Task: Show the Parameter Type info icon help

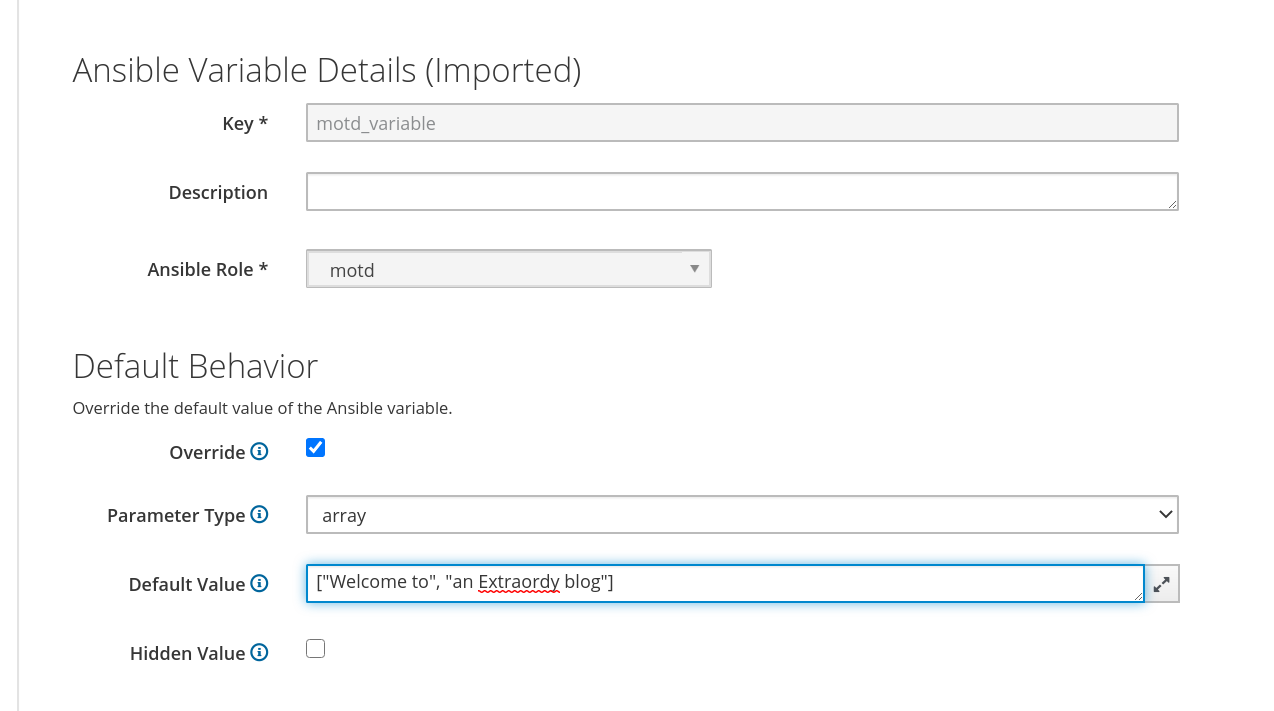Action: coord(259,514)
